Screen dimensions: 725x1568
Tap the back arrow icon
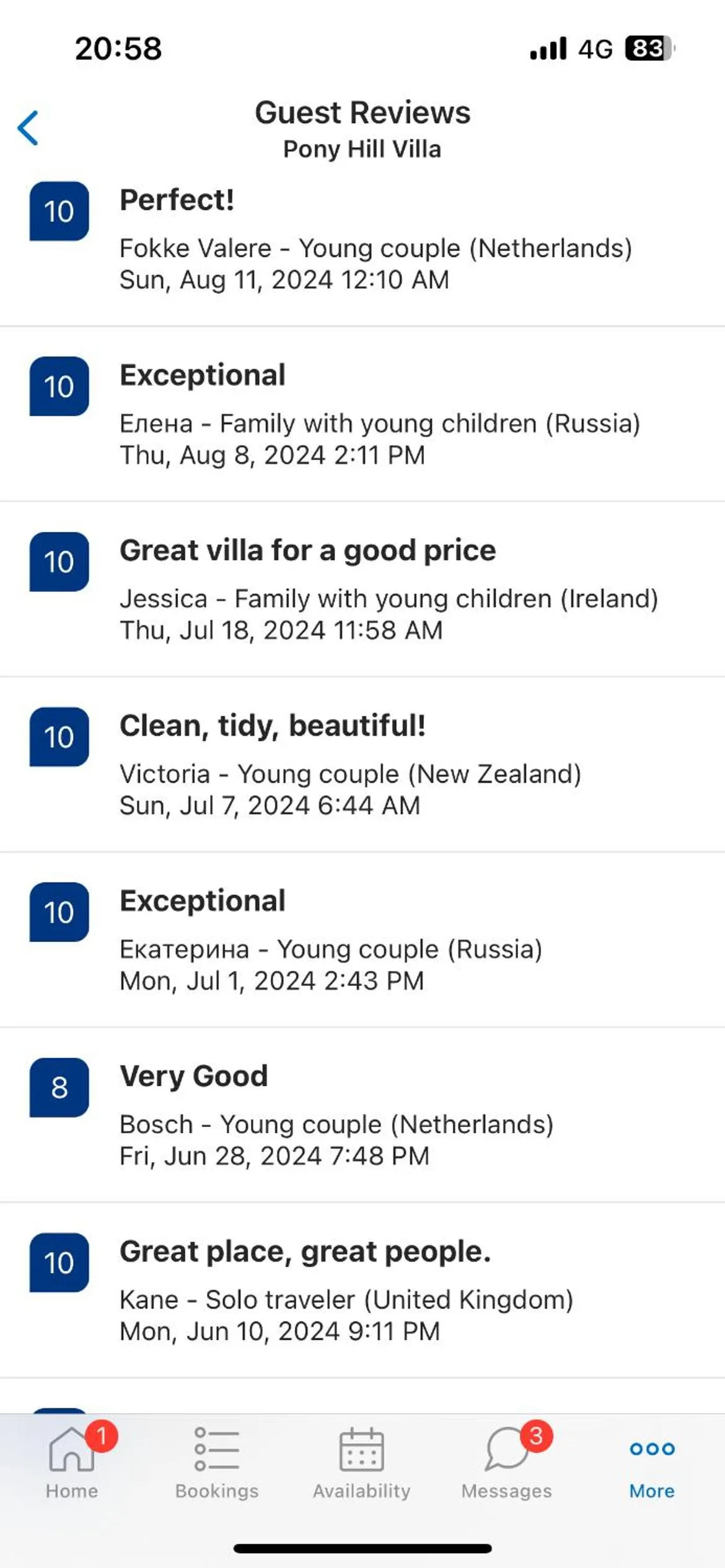pos(28,128)
